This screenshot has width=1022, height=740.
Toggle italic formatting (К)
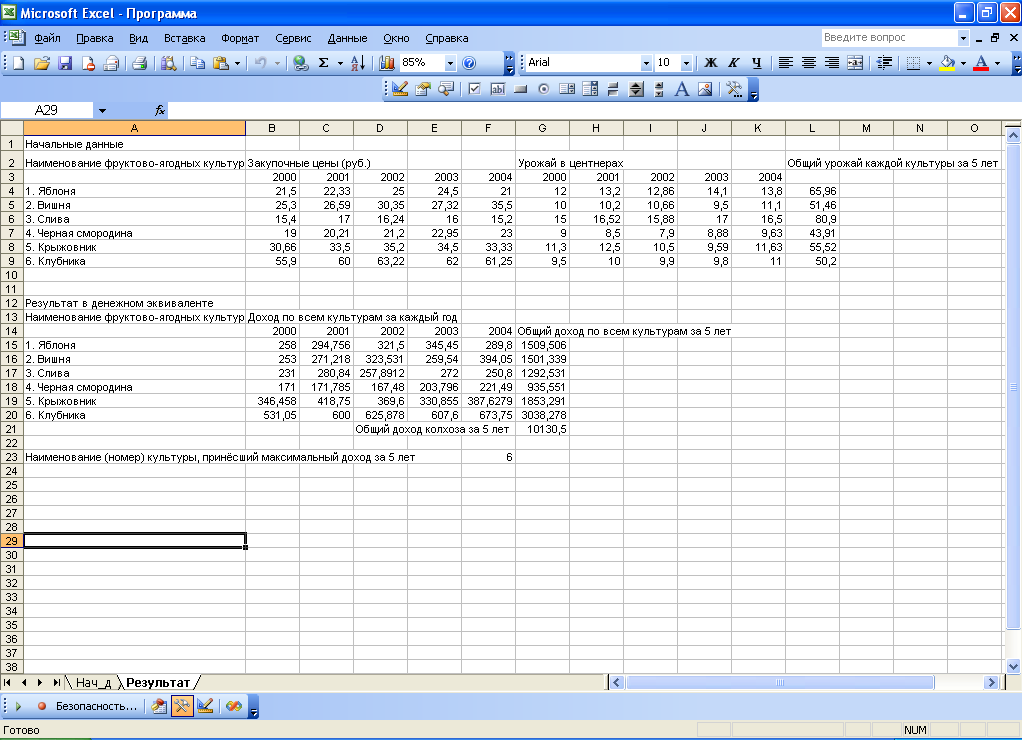(733, 63)
